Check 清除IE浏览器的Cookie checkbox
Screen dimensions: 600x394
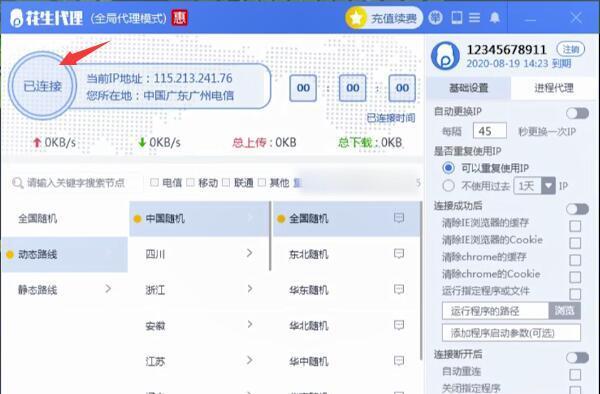[575, 243]
